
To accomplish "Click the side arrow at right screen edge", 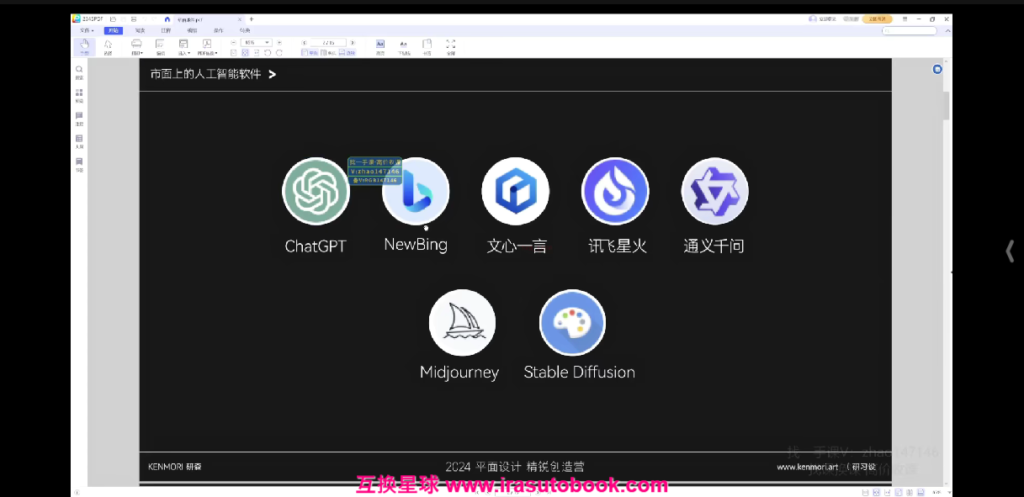I will (x=1010, y=251).
